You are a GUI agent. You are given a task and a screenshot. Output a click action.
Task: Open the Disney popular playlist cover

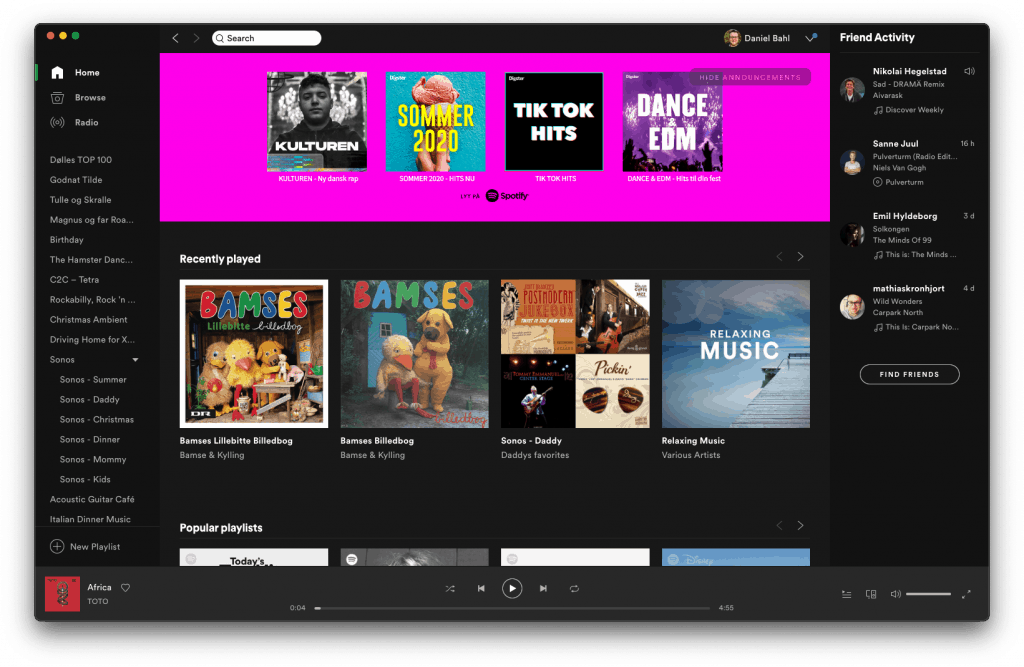(x=735, y=557)
